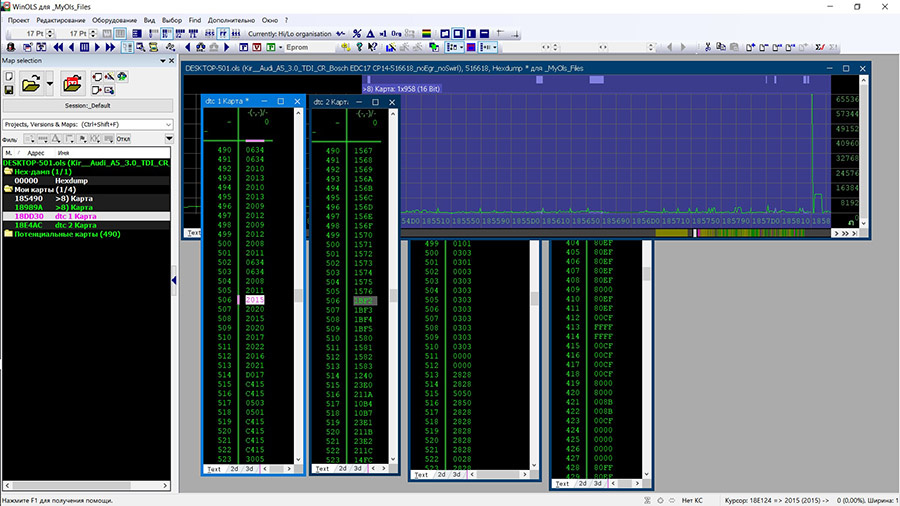
Task: Click the scissors cut icon
Action: pyautogui.click(x=708, y=47)
